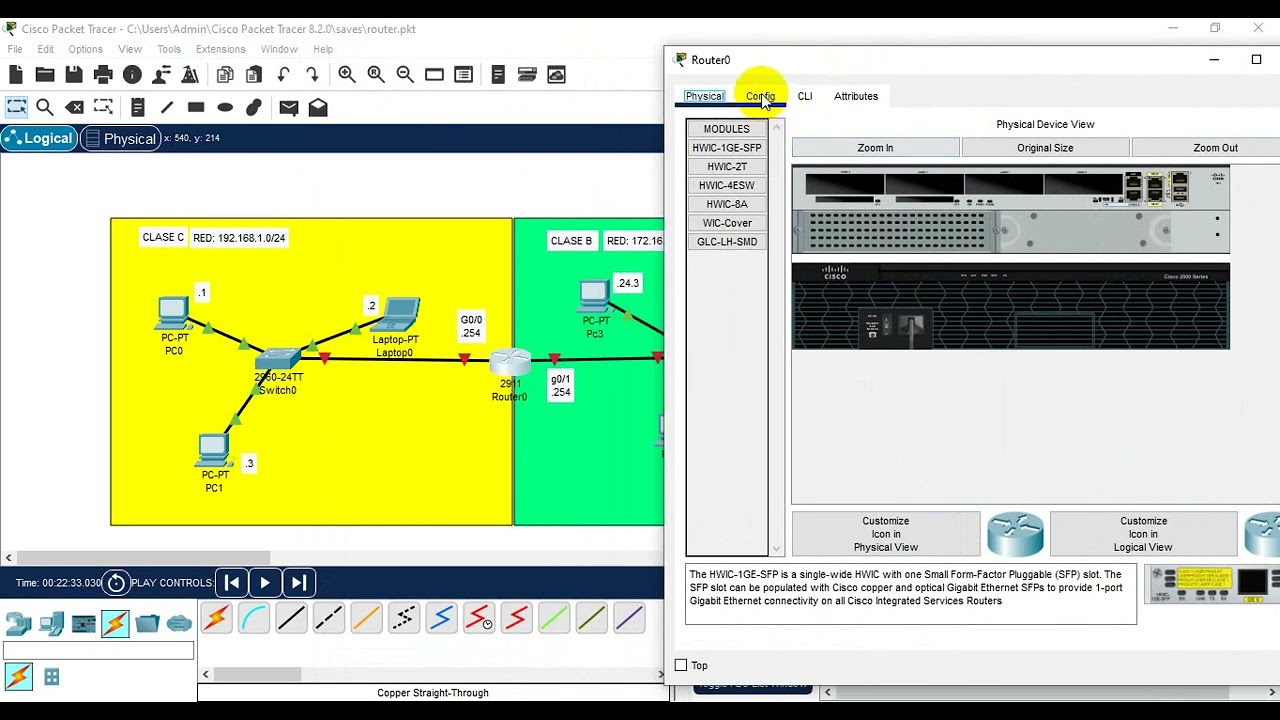Open the Edit menu
Screen dimensions: 1280x720
pyautogui.click(x=46, y=49)
